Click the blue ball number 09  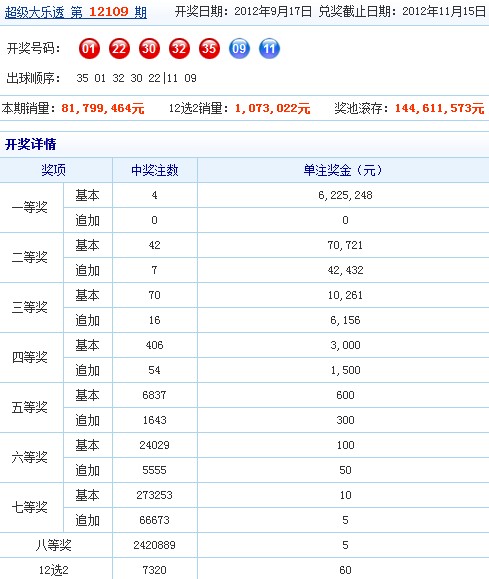tap(239, 48)
